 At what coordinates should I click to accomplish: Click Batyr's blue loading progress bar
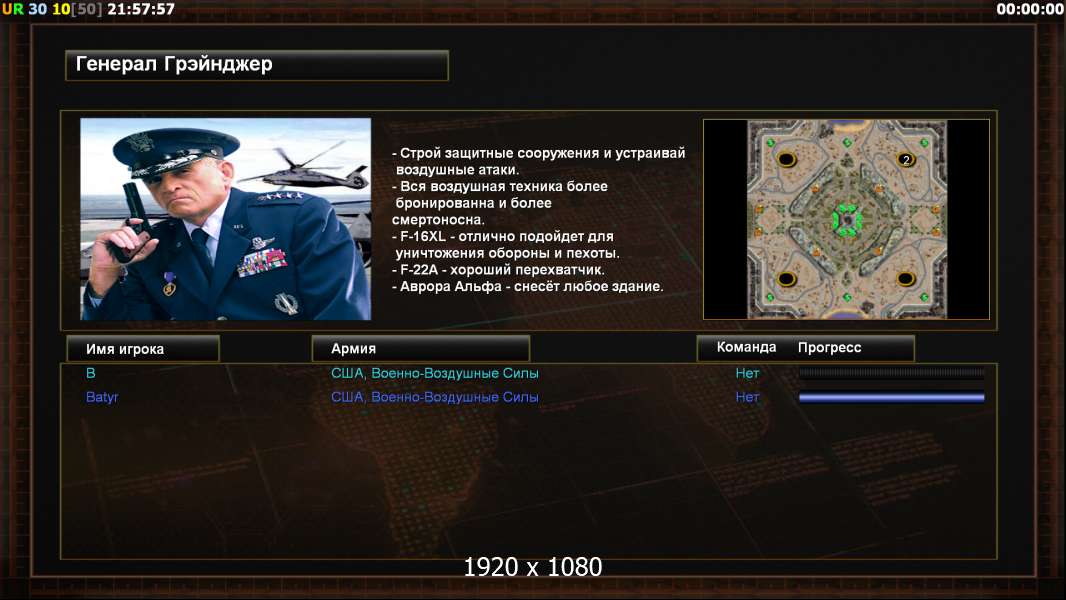pos(892,398)
